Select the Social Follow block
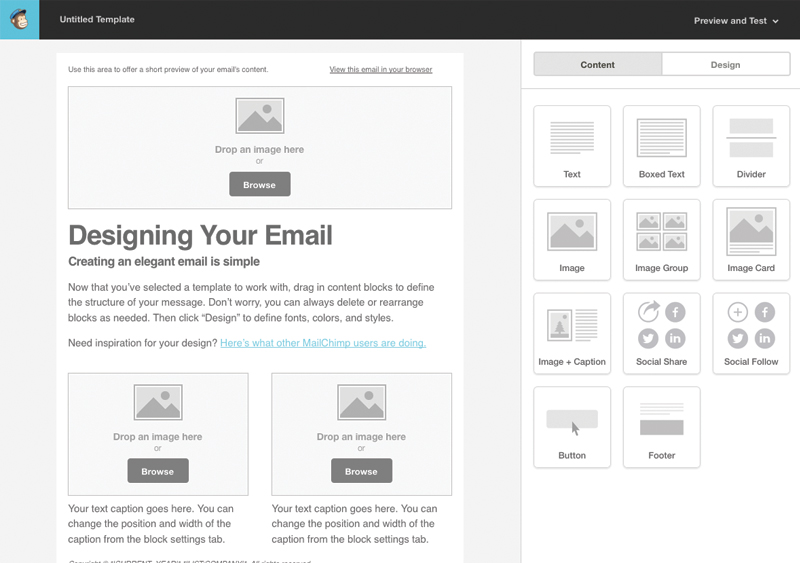800x563 pixels. (x=751, y=333)
